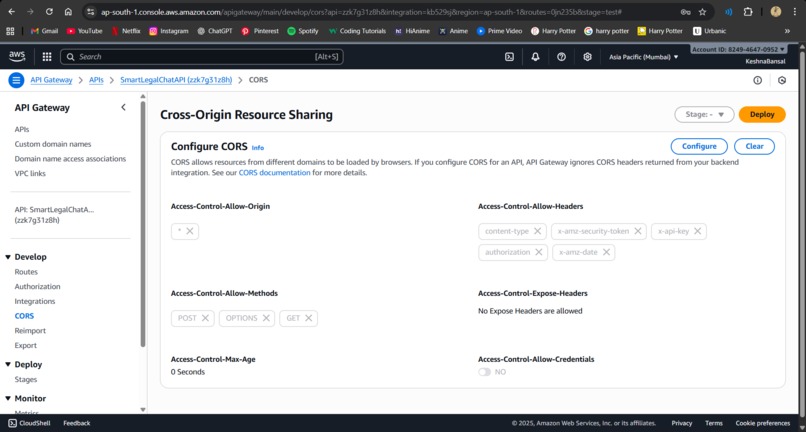
Task: Bookmark this page with the star icon
Action: coord(702,12)
